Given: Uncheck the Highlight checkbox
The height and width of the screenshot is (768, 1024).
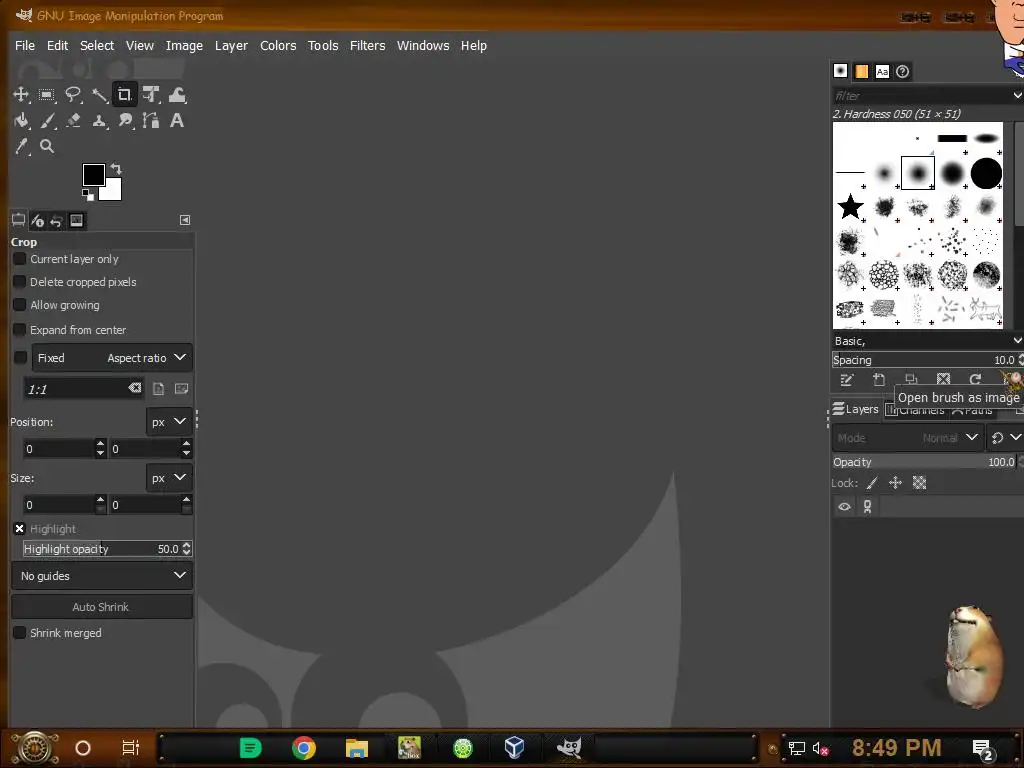Looking at the screenshot, I should coord(20,529).
